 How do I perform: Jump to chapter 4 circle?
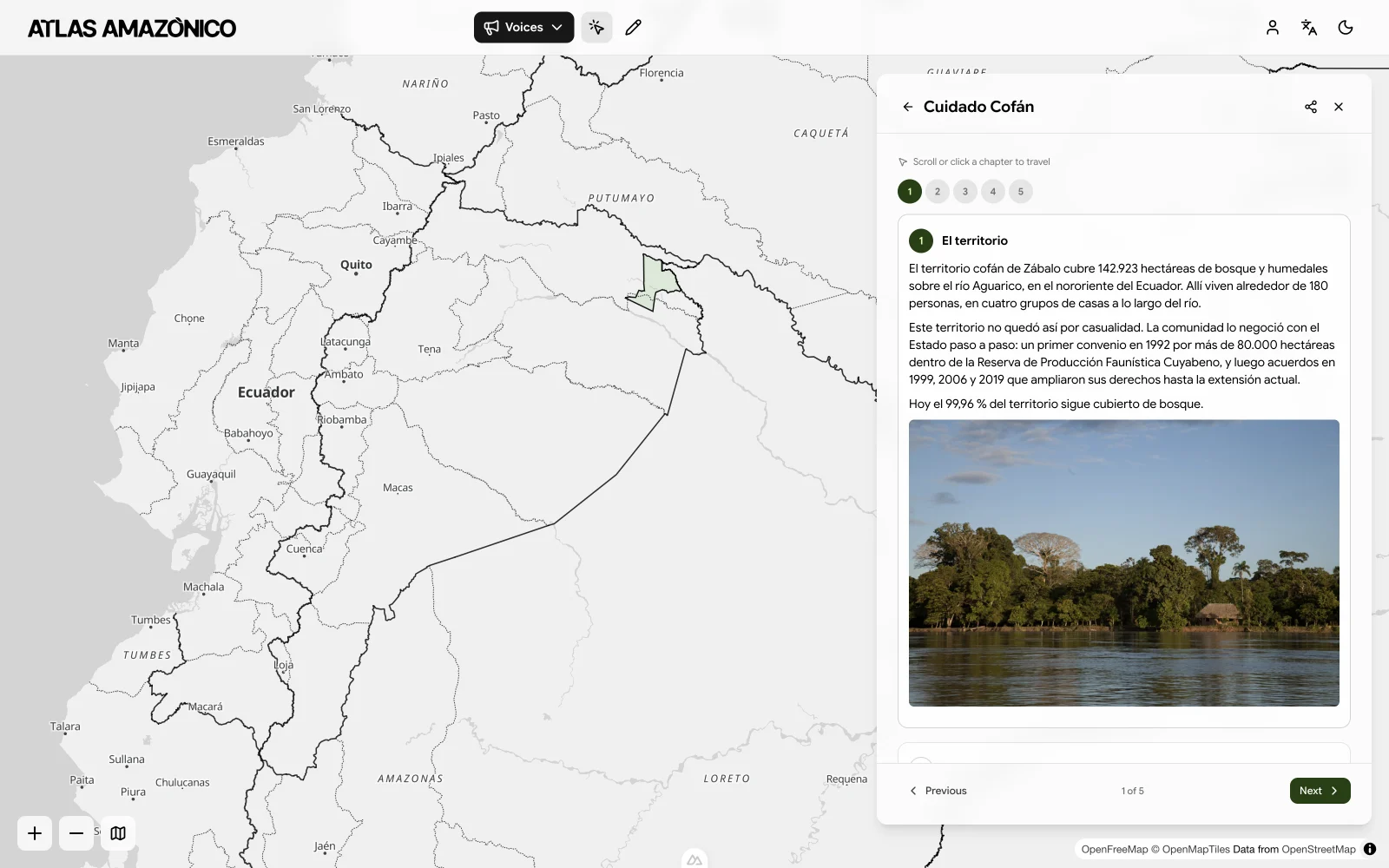pos(993,192)
